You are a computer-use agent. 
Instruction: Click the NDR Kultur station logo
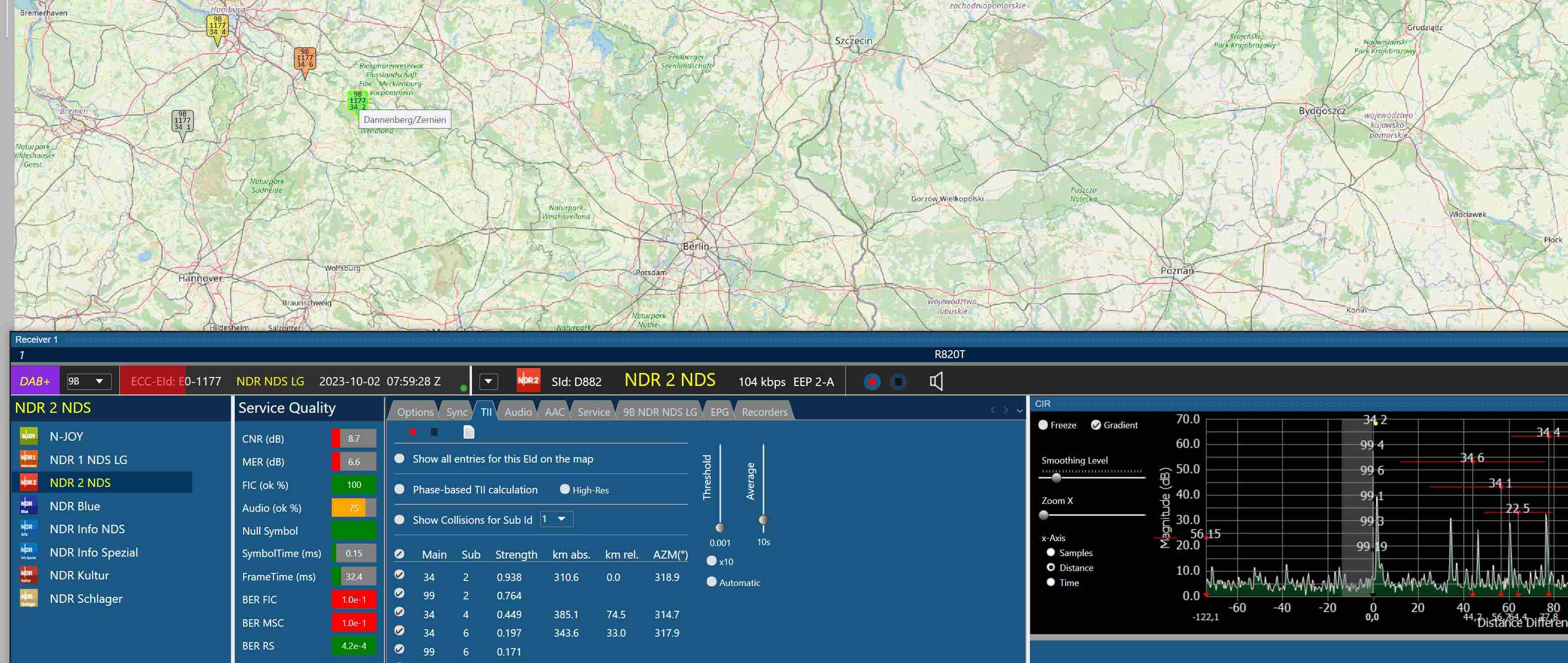coord(29,575)
